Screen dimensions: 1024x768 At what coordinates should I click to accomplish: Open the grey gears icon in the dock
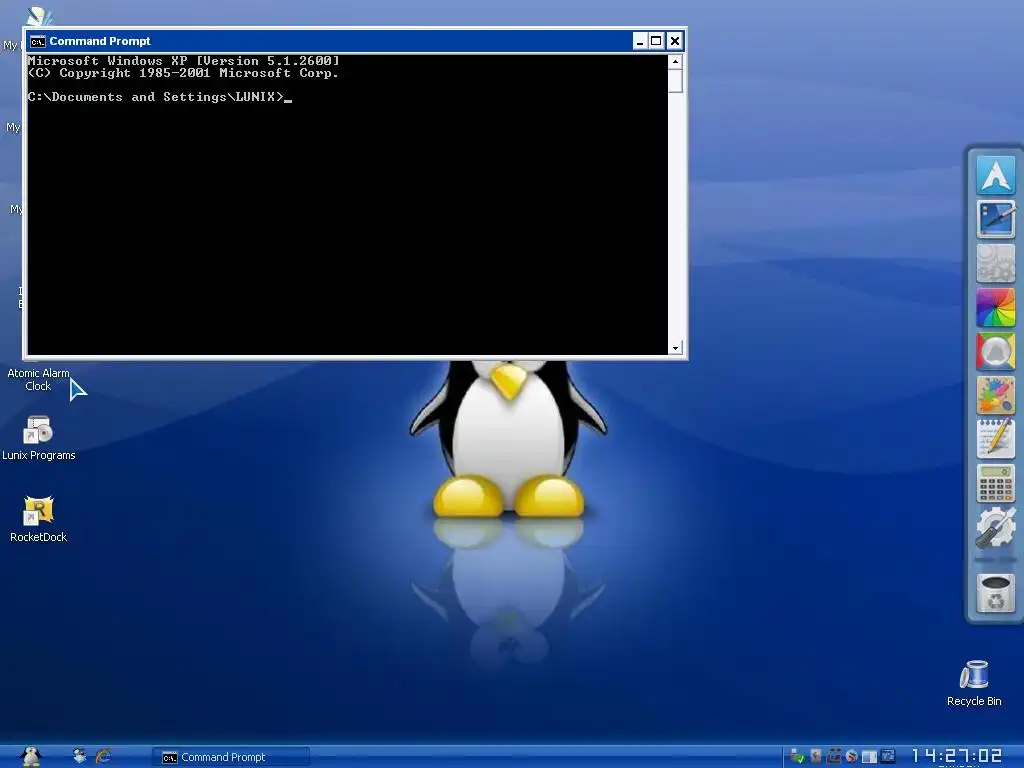(995, 263)
